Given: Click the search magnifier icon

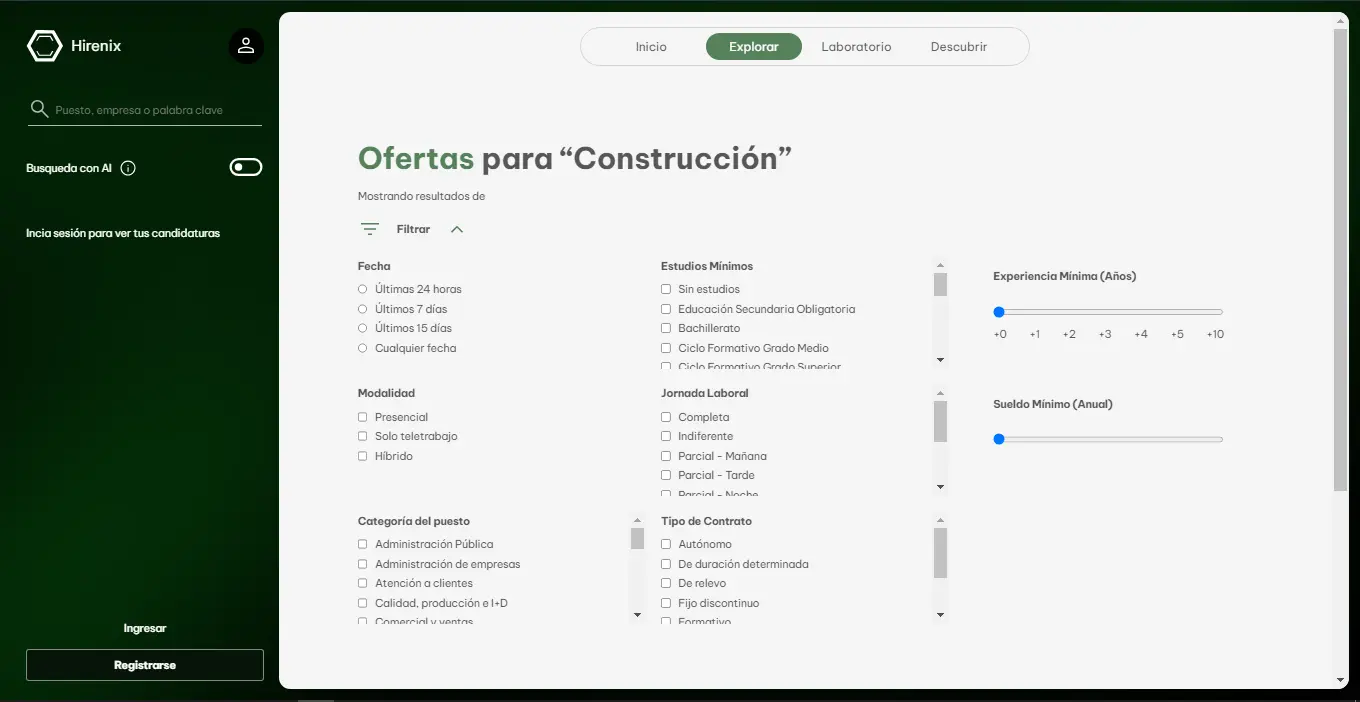Looking at the screenshot, I should point(38,107).
